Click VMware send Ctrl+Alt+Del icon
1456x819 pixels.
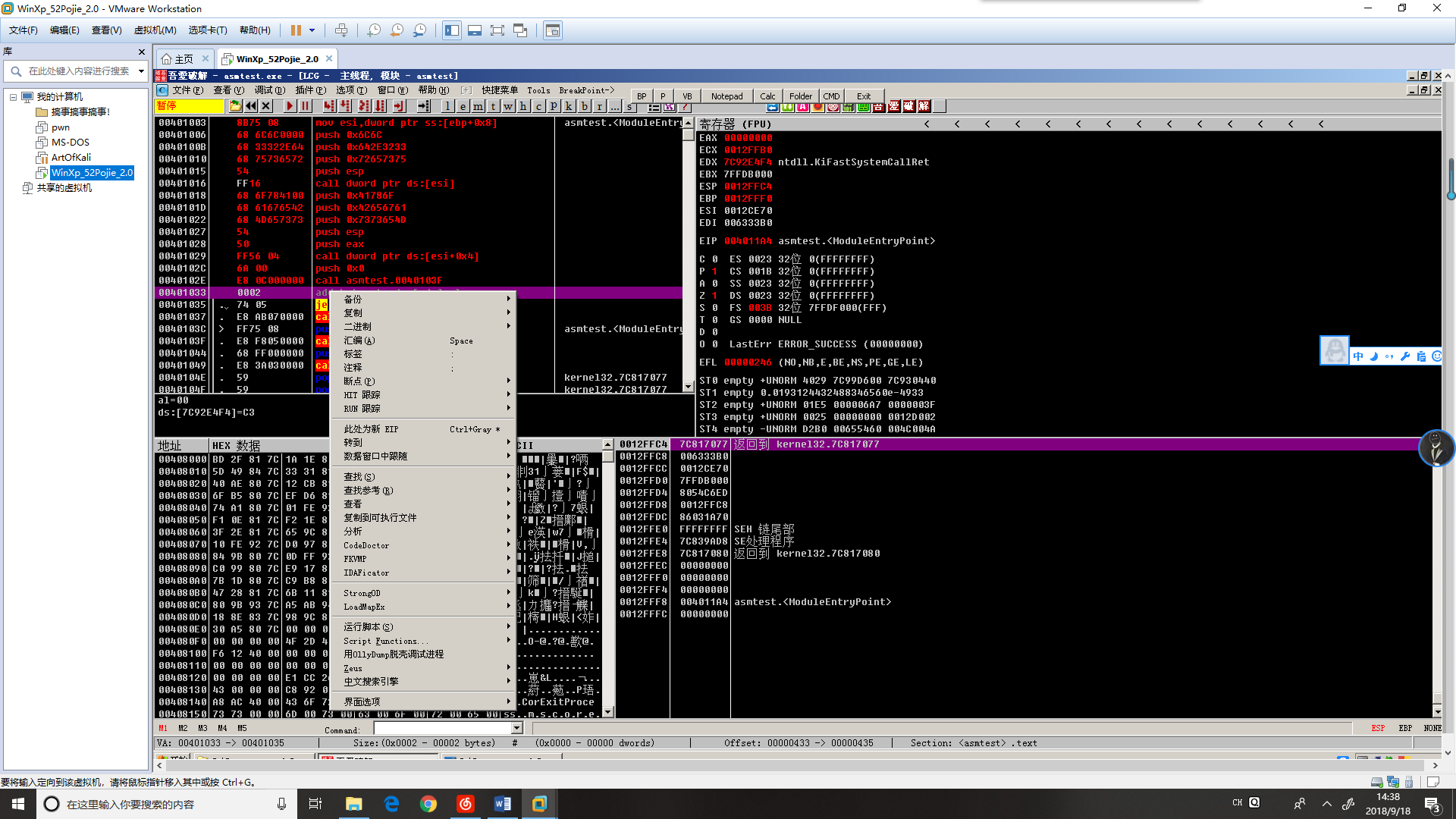tap(341, 30)
